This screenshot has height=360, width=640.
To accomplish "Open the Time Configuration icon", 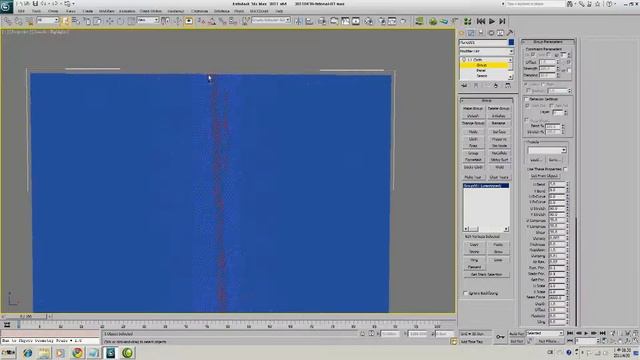I will (605, 341).
